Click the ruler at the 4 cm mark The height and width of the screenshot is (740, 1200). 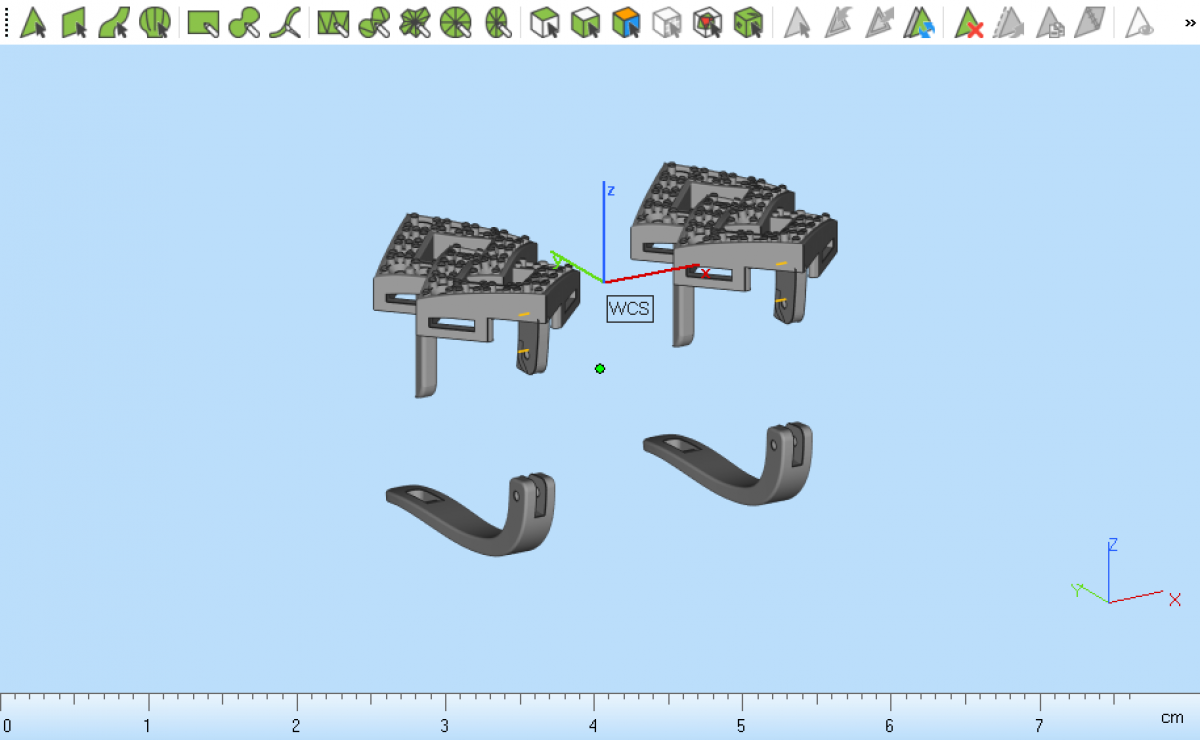click(x=594, y=710)
